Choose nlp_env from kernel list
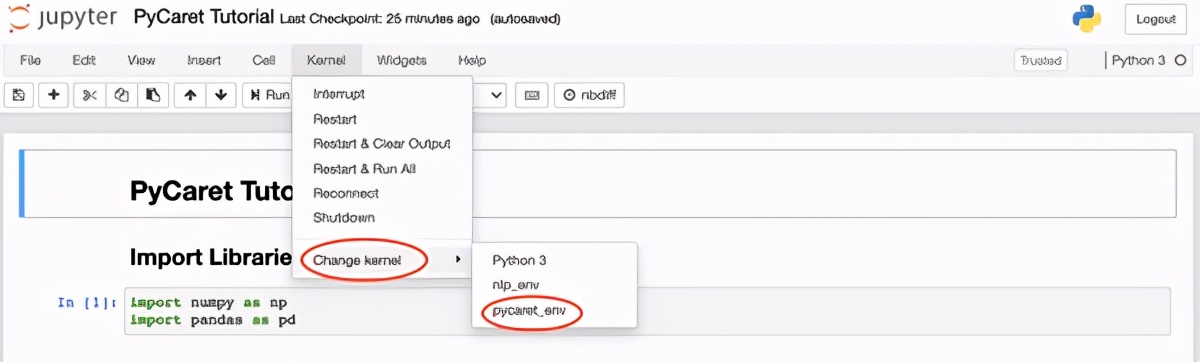The width and height of the screenshot is (1200, 362). pyautogui.click(x=516, y=285)
